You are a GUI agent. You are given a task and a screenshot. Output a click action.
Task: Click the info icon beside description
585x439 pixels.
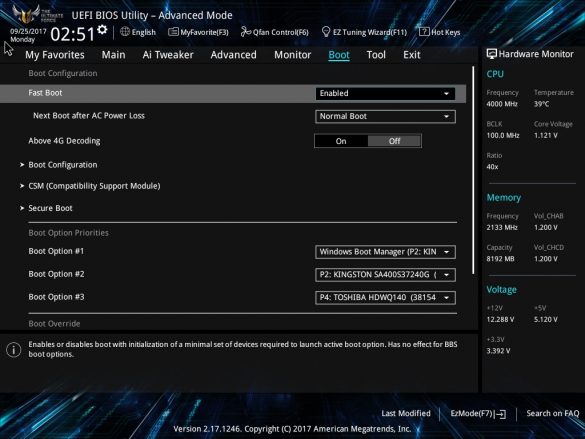(x=13, y=350)
